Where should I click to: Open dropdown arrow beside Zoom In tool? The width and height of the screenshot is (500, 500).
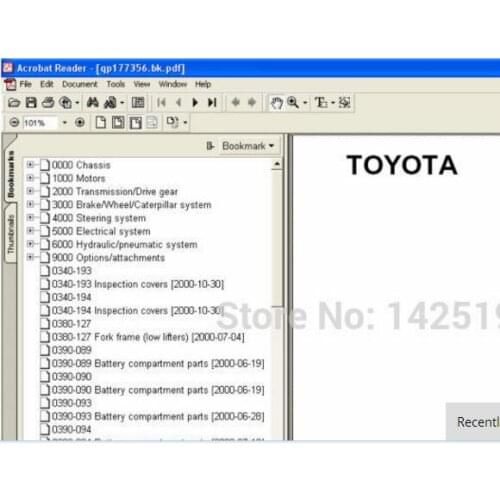point(305,103)
